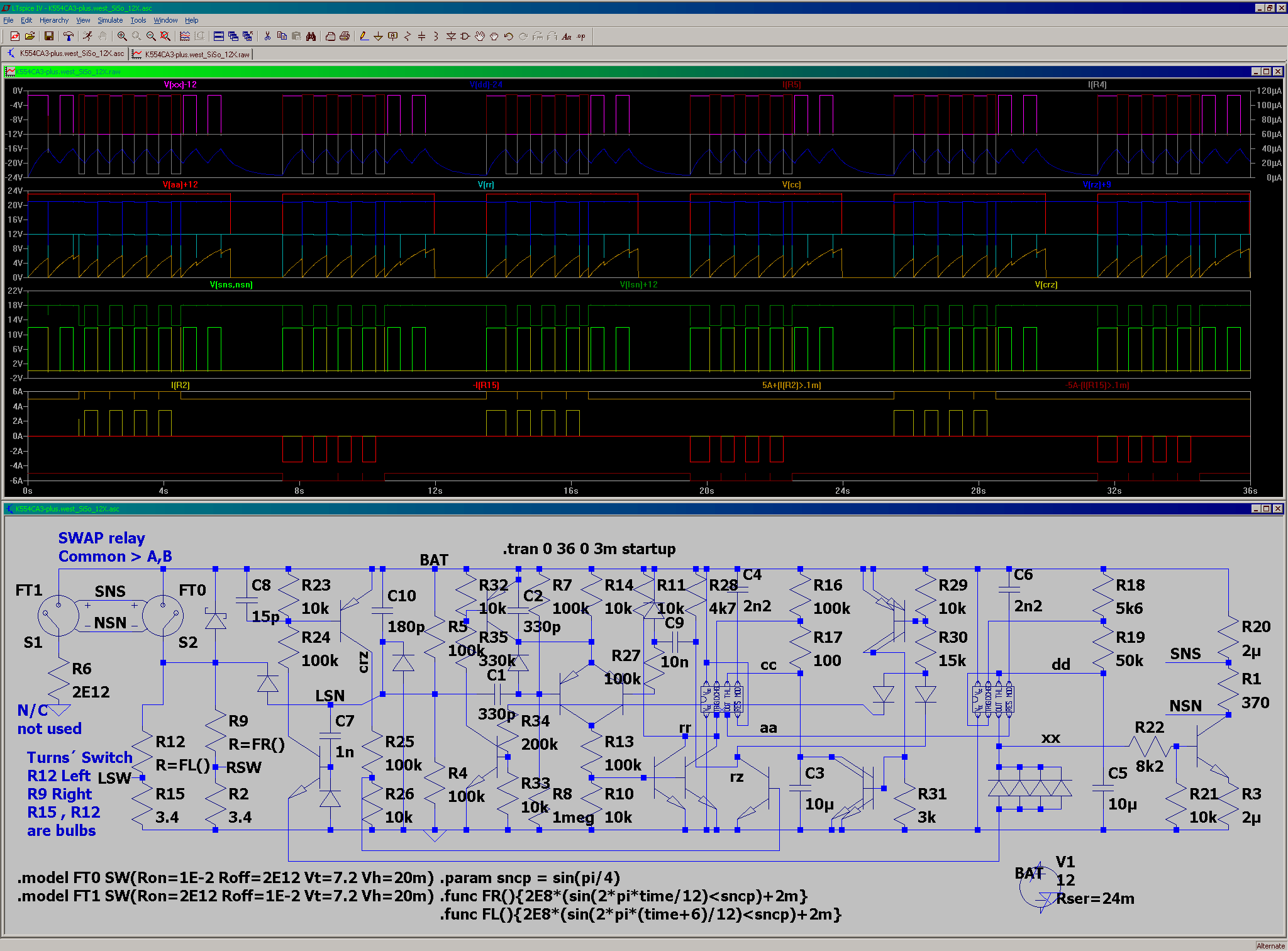Click the Copy toolbar icon
This screenshot has height=951, width=1288.
click(282, 36)
